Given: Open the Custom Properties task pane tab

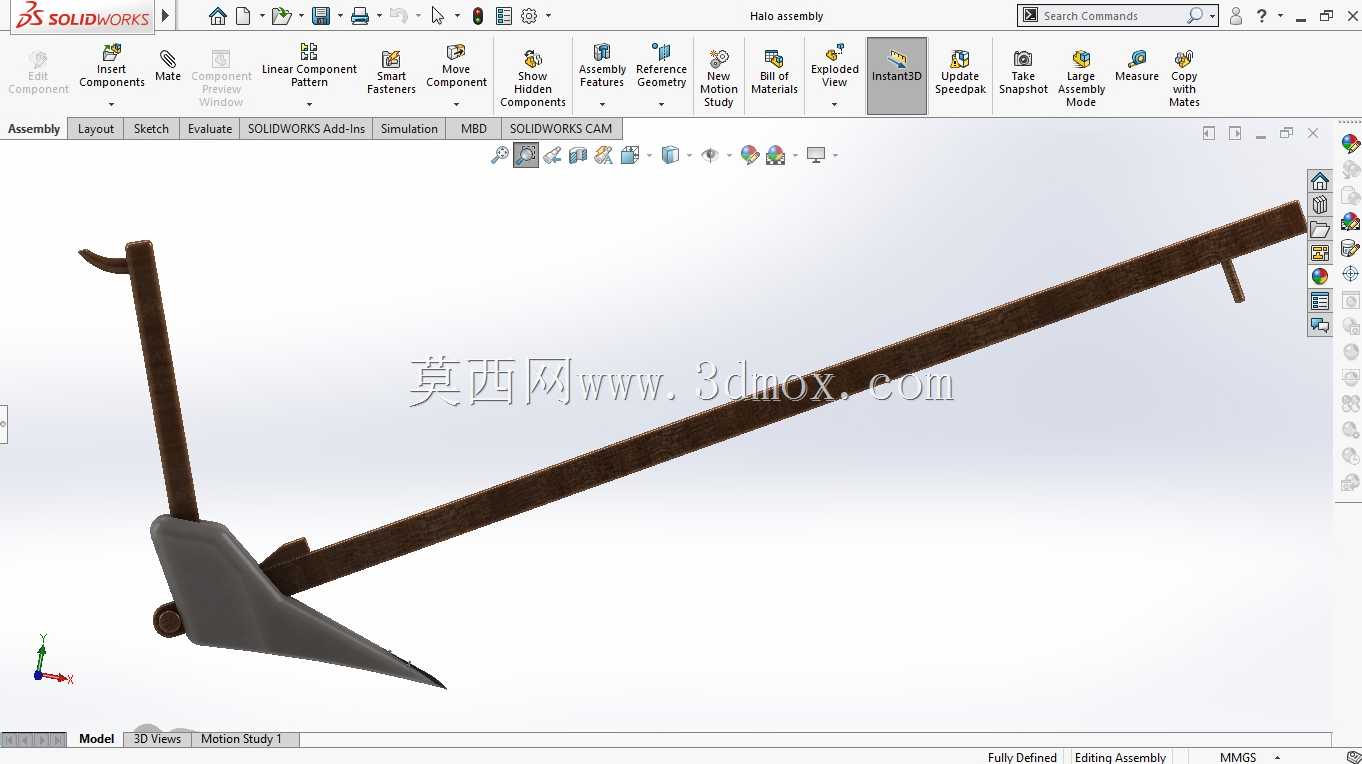Looking at the screenshot, I should pyautogui.click(x=1320, y=301).
